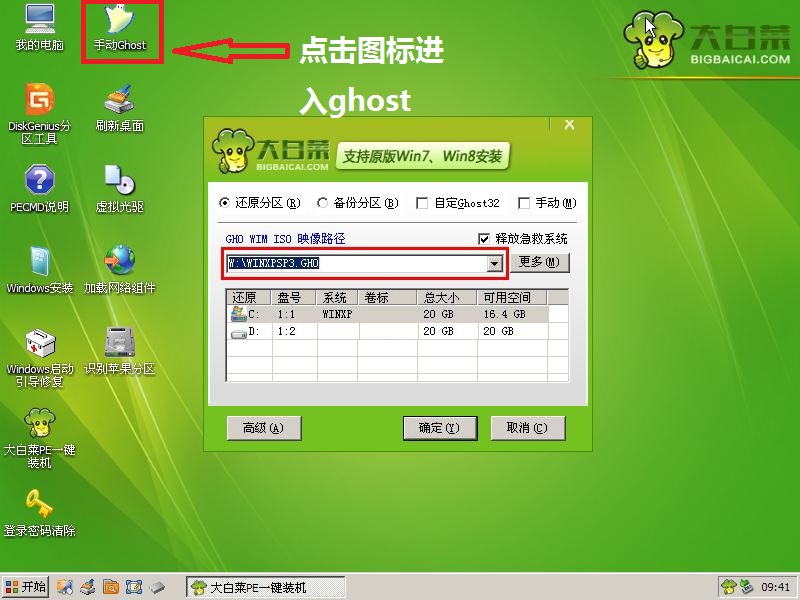Open the folder-search quick-launch icon

[x=111, y=587]
